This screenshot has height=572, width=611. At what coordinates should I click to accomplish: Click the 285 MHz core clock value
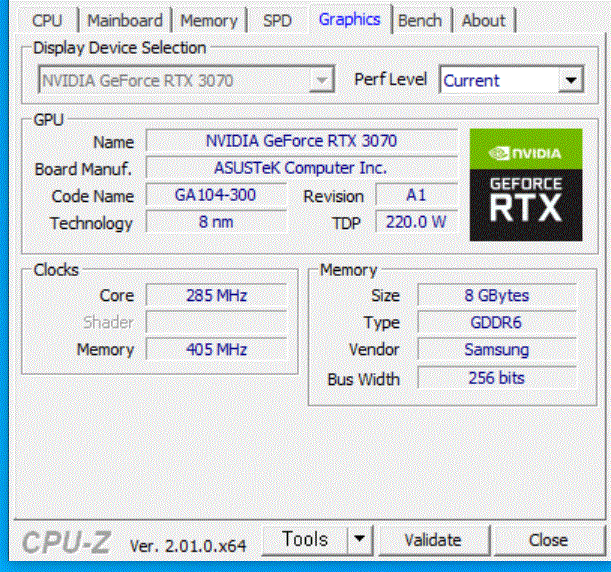coord(216,295)
